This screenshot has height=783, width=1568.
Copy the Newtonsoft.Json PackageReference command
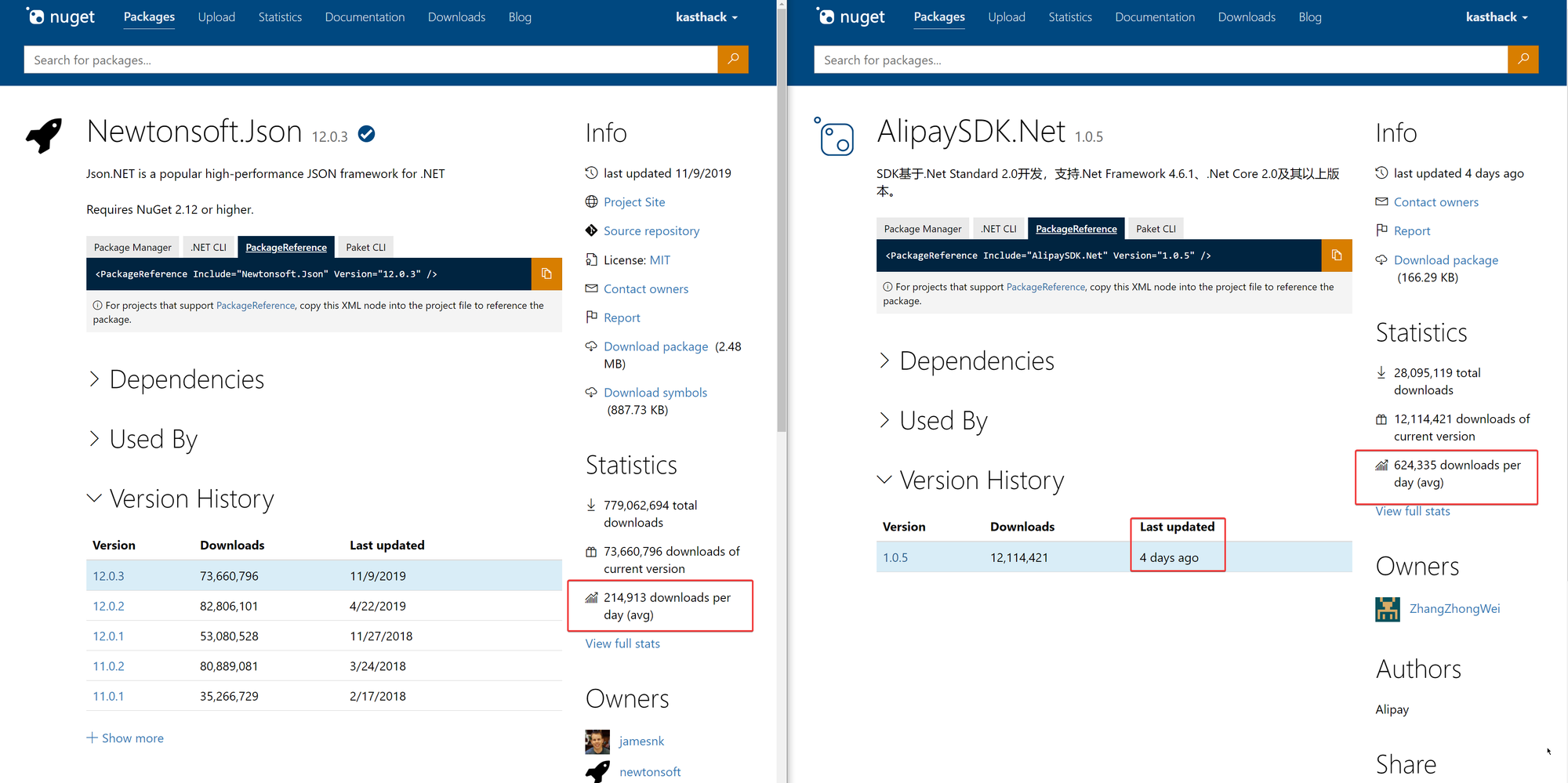[546, 274]
